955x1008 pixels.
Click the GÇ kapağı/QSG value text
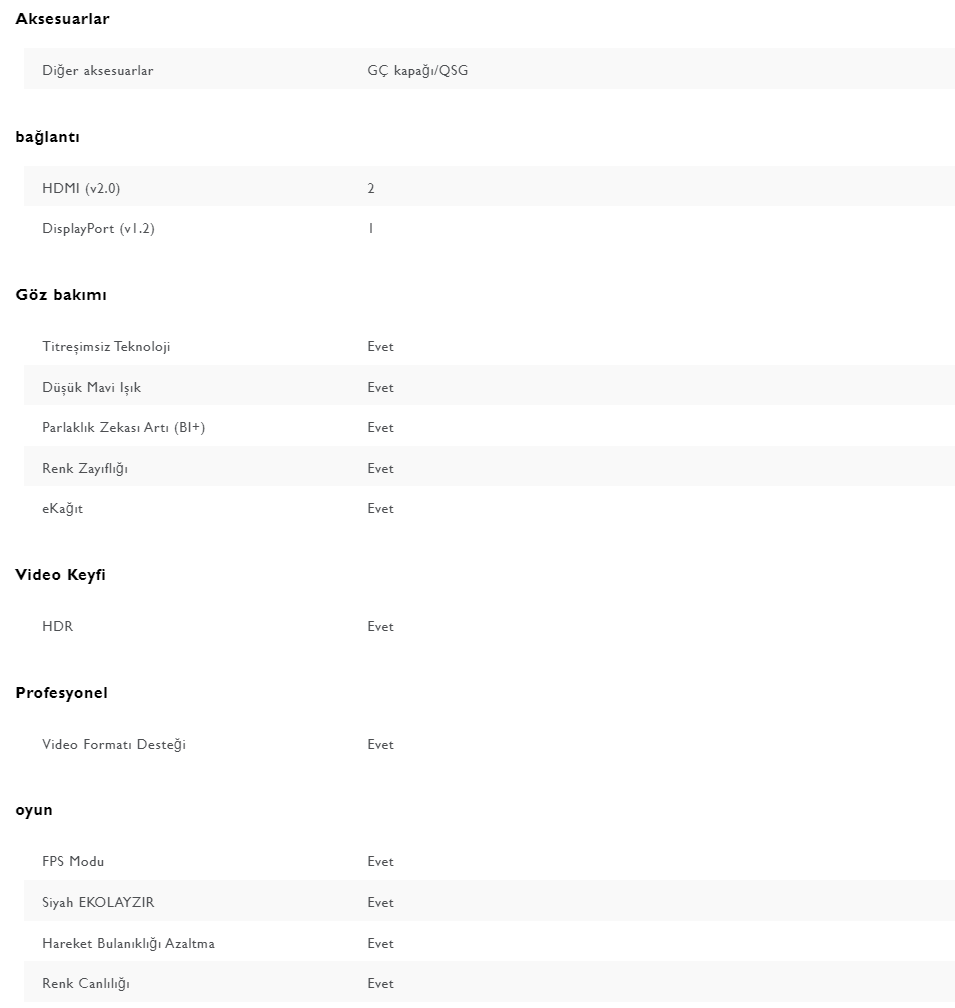pos(418,71)
